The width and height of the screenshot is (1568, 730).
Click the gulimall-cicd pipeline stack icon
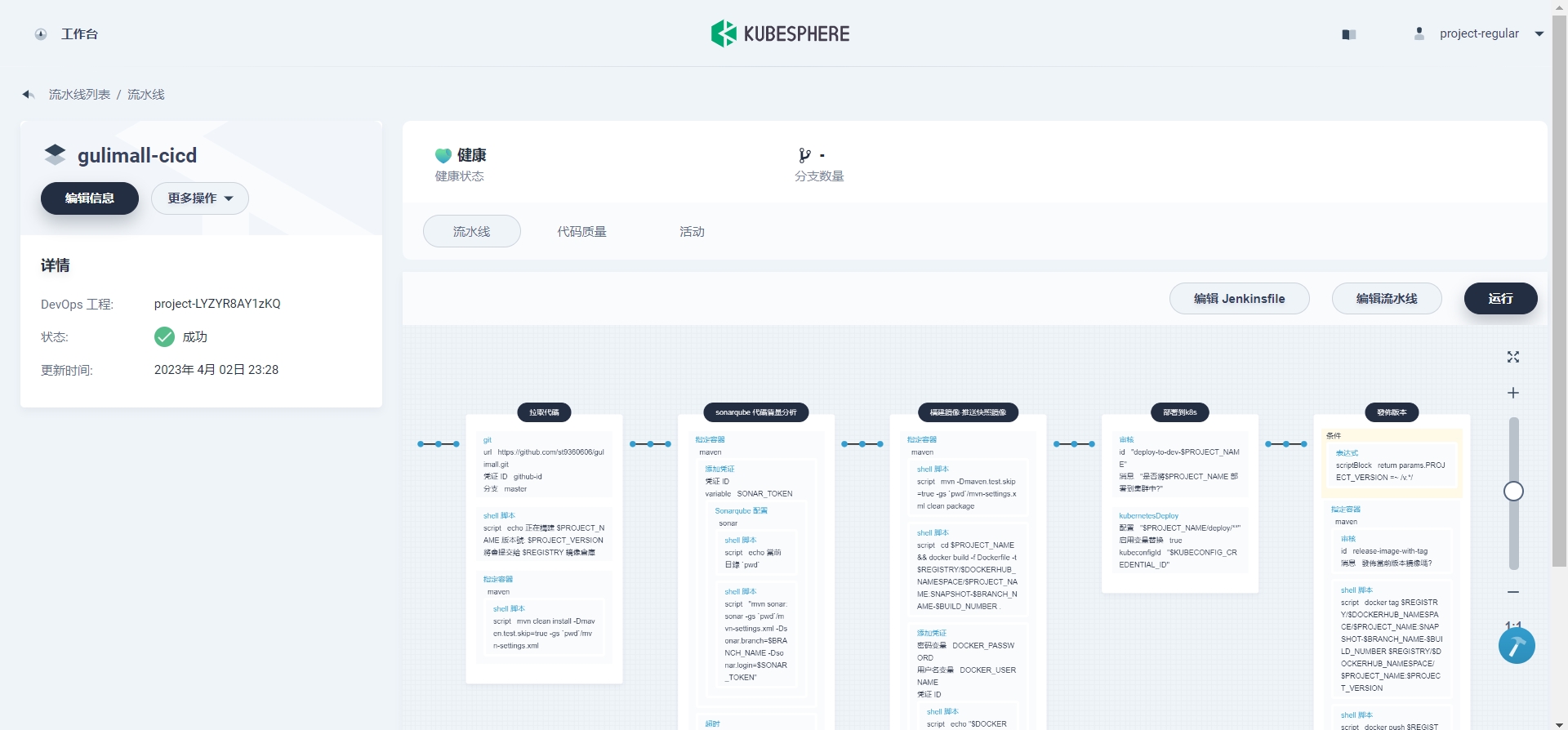point(55,154)
